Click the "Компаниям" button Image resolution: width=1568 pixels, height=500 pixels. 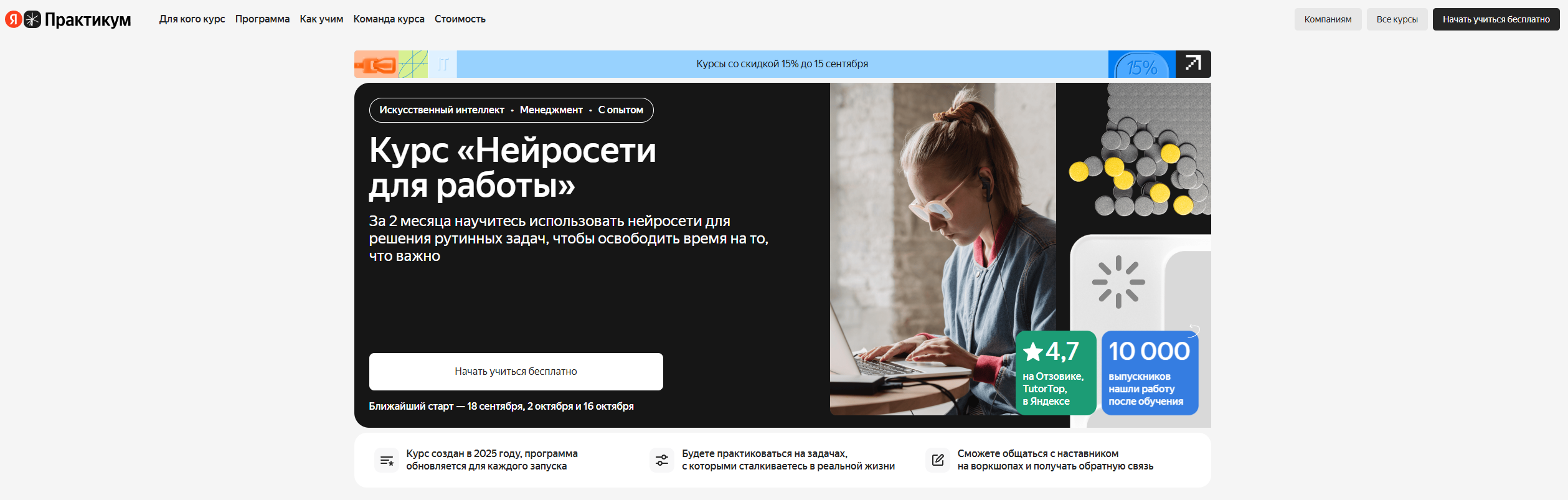tap(1328, 19)
